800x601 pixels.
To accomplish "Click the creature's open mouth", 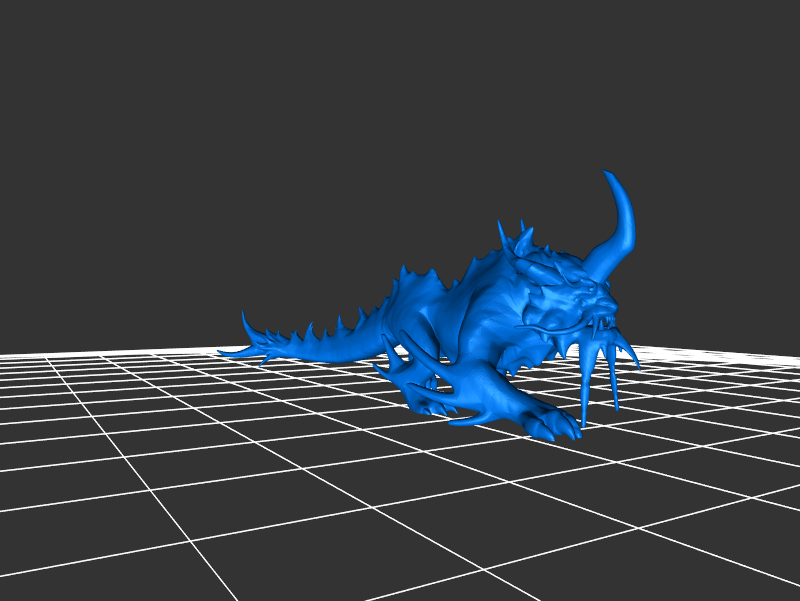I will pos(600,323).
